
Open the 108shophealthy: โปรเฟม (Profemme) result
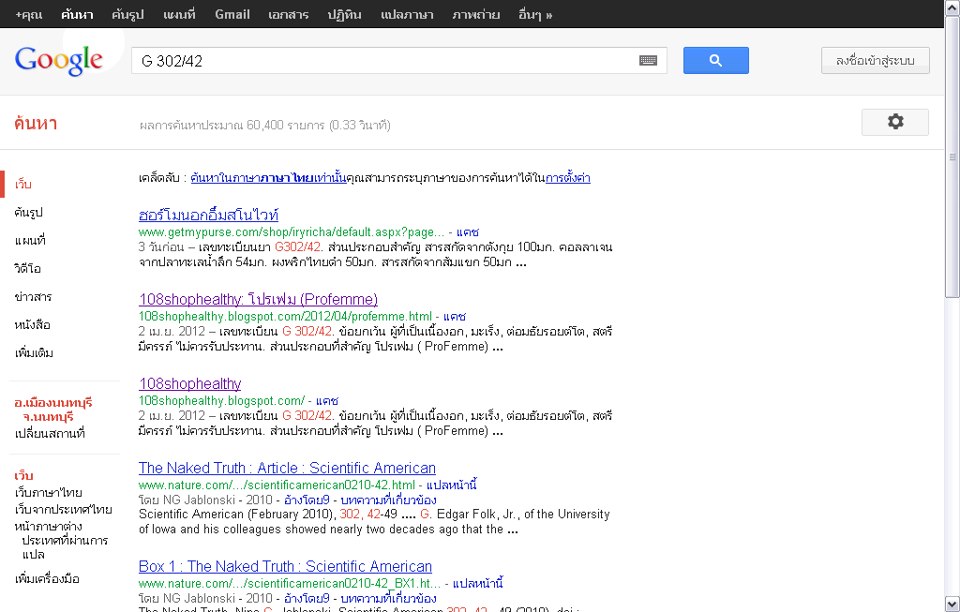258,299
